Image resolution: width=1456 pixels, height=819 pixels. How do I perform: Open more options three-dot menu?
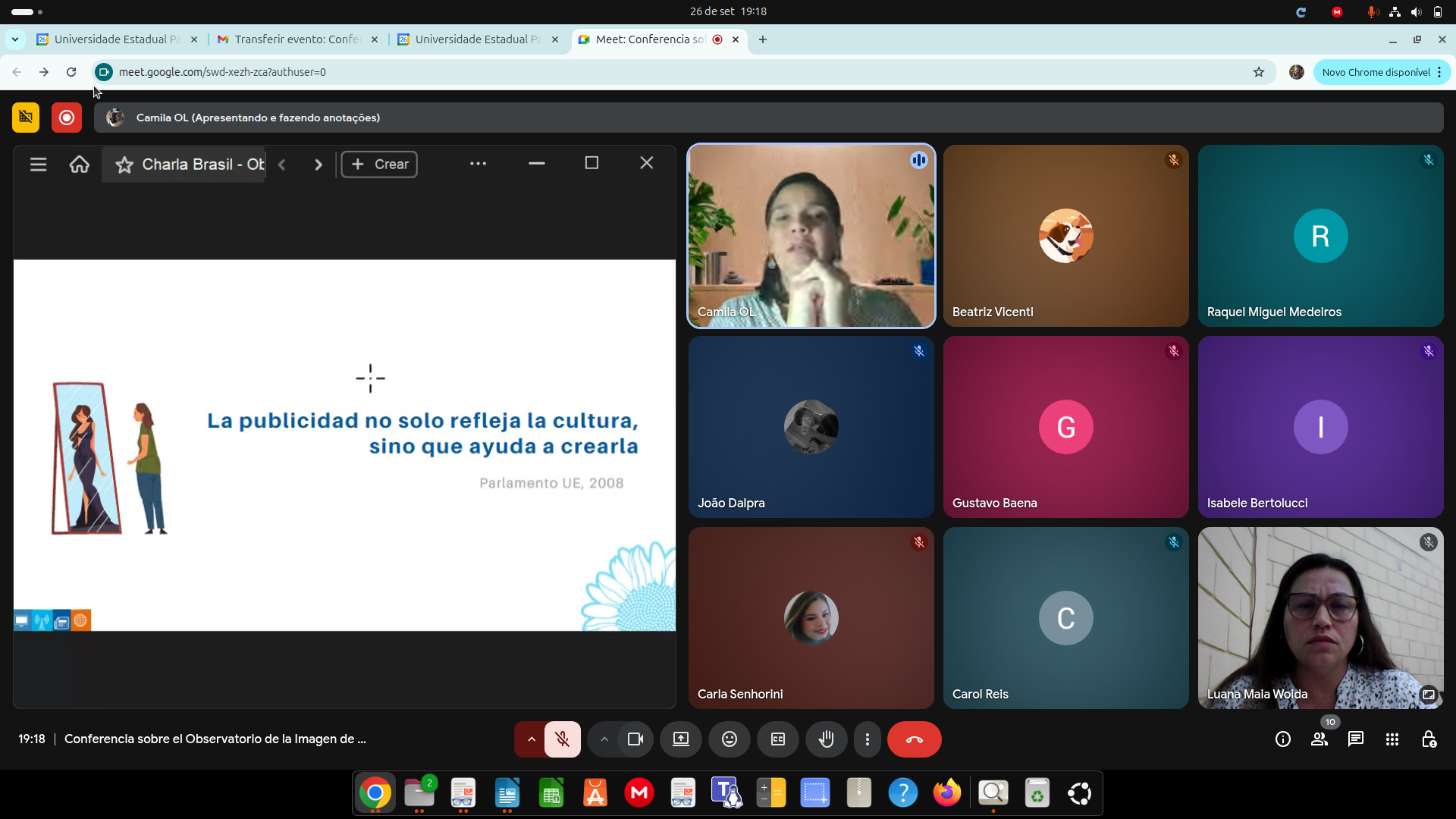(x=867, y=739)
